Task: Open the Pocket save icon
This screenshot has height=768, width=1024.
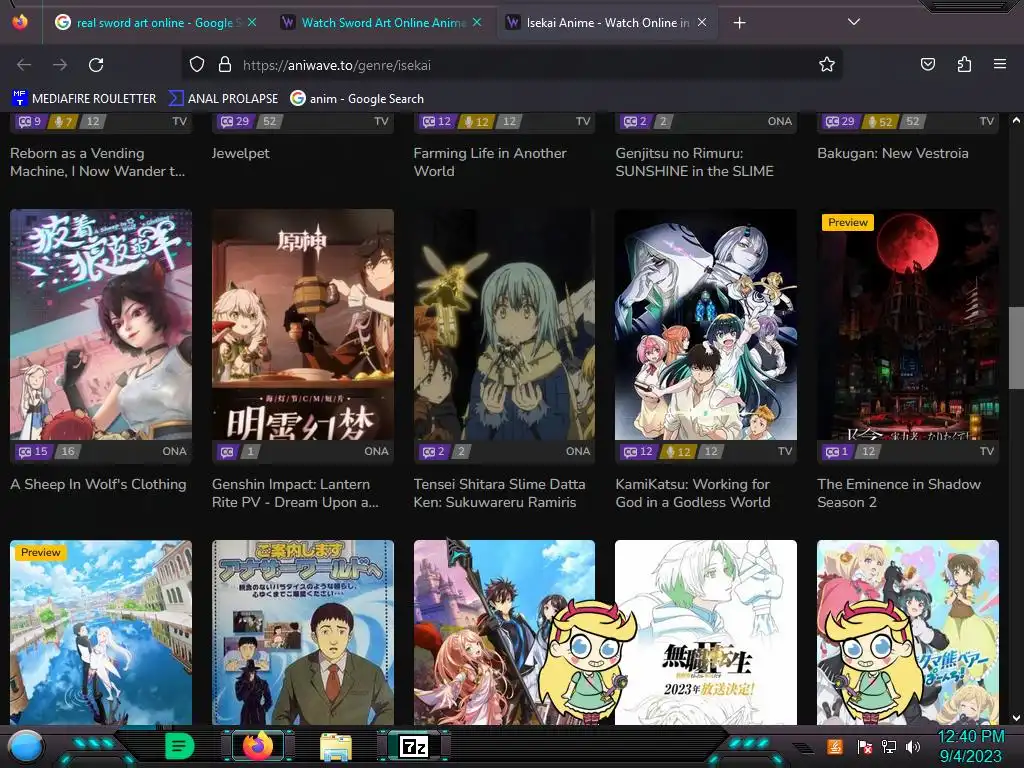Action: tap(927, 65)
